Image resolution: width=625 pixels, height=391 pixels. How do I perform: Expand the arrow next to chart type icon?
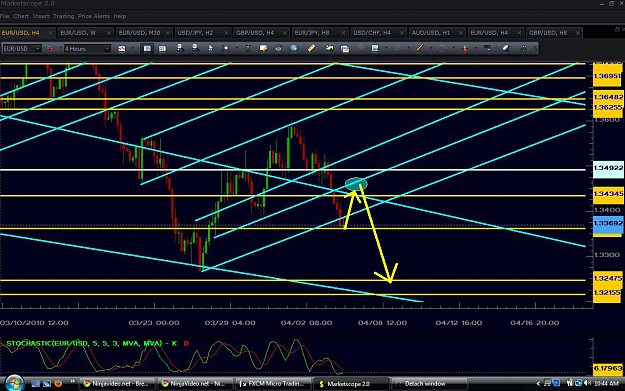pyautogui.click(x=133, y=48)
